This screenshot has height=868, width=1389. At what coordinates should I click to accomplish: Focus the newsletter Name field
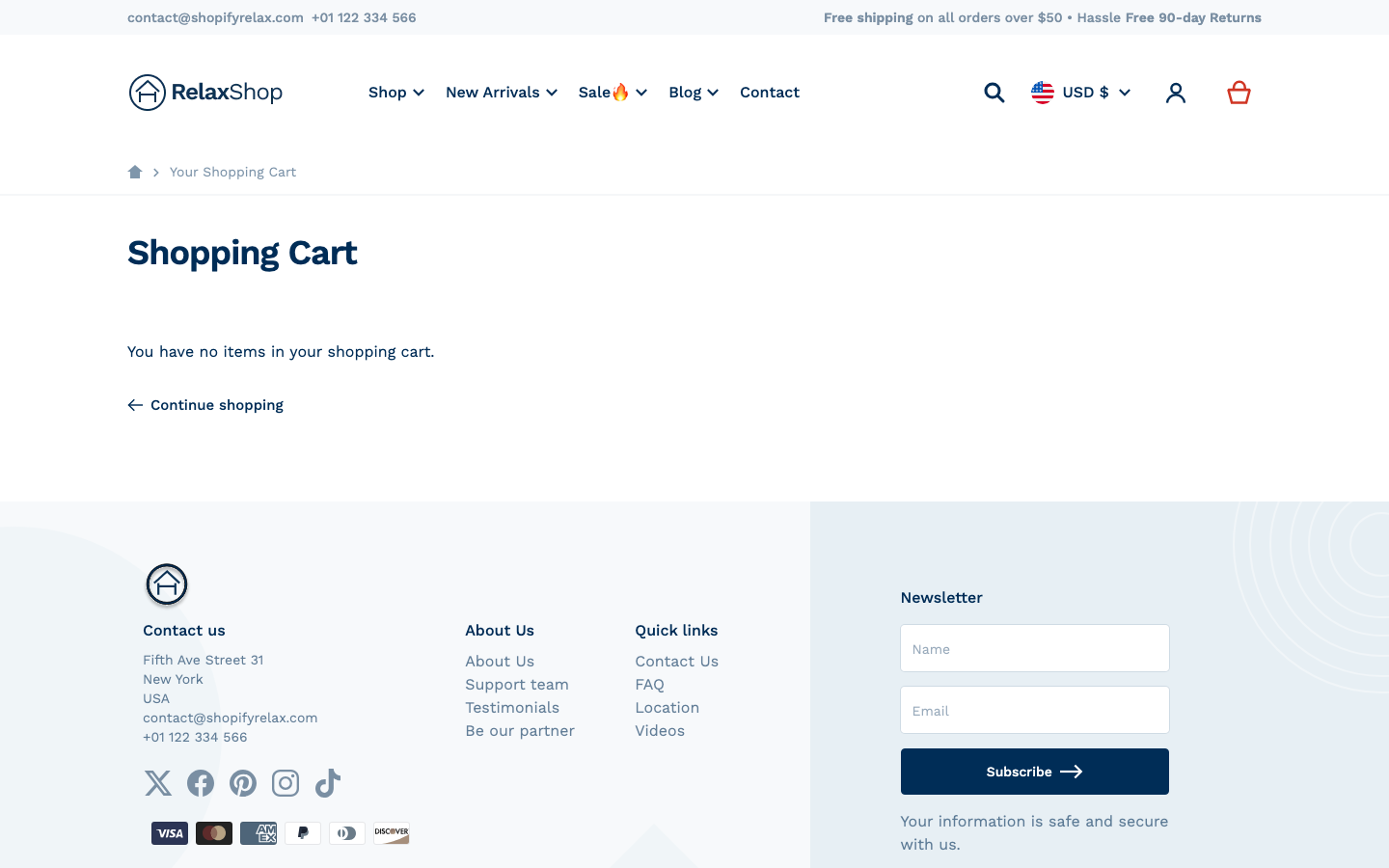point(1035,648)
